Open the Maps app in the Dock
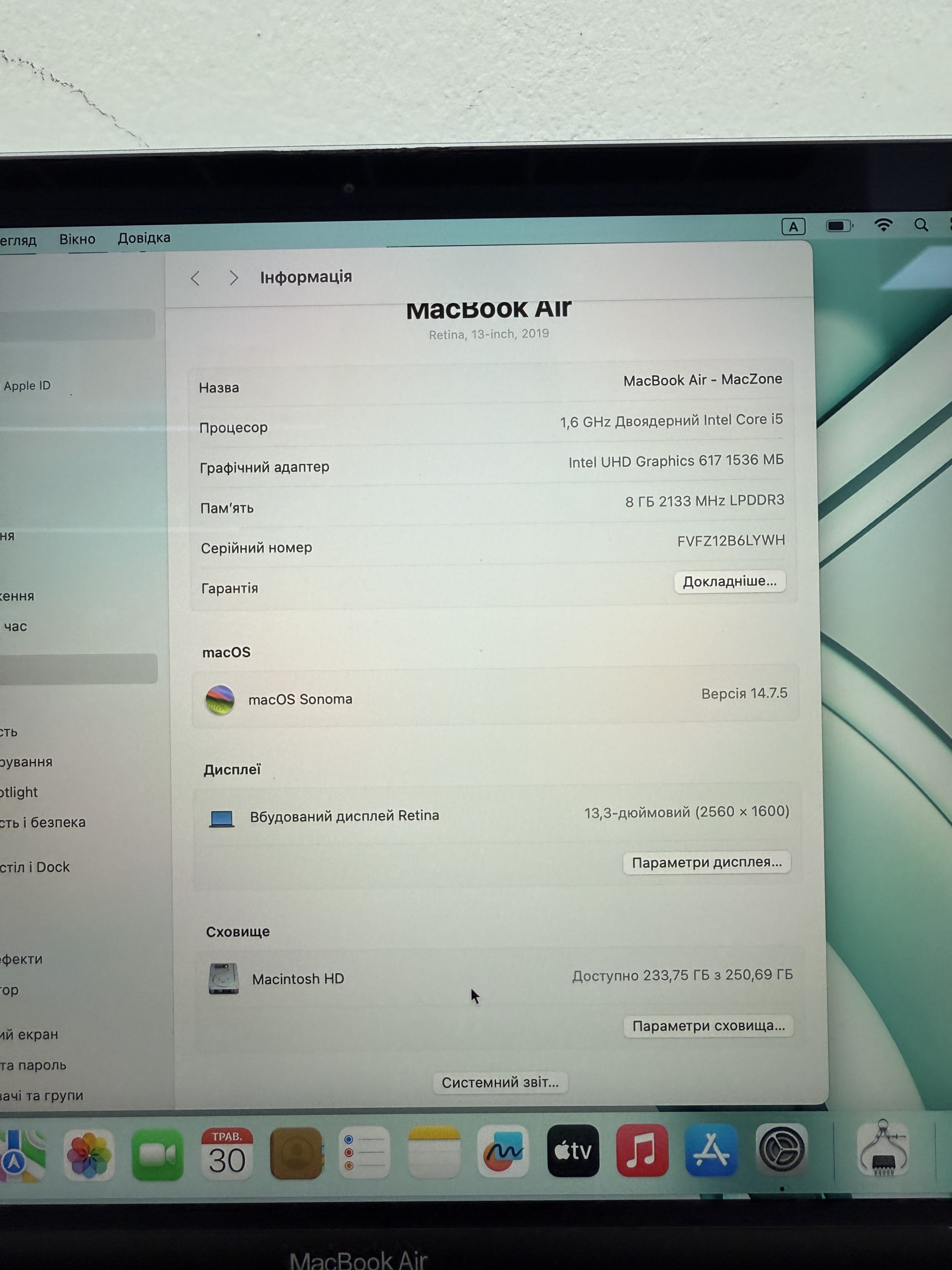 click(x=22, y=1155)
